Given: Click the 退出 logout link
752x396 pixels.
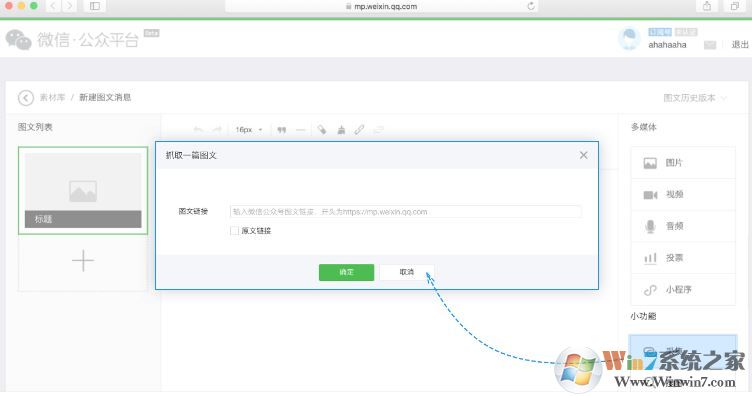Looking at the screenshot, I should (x=740, y=44).
